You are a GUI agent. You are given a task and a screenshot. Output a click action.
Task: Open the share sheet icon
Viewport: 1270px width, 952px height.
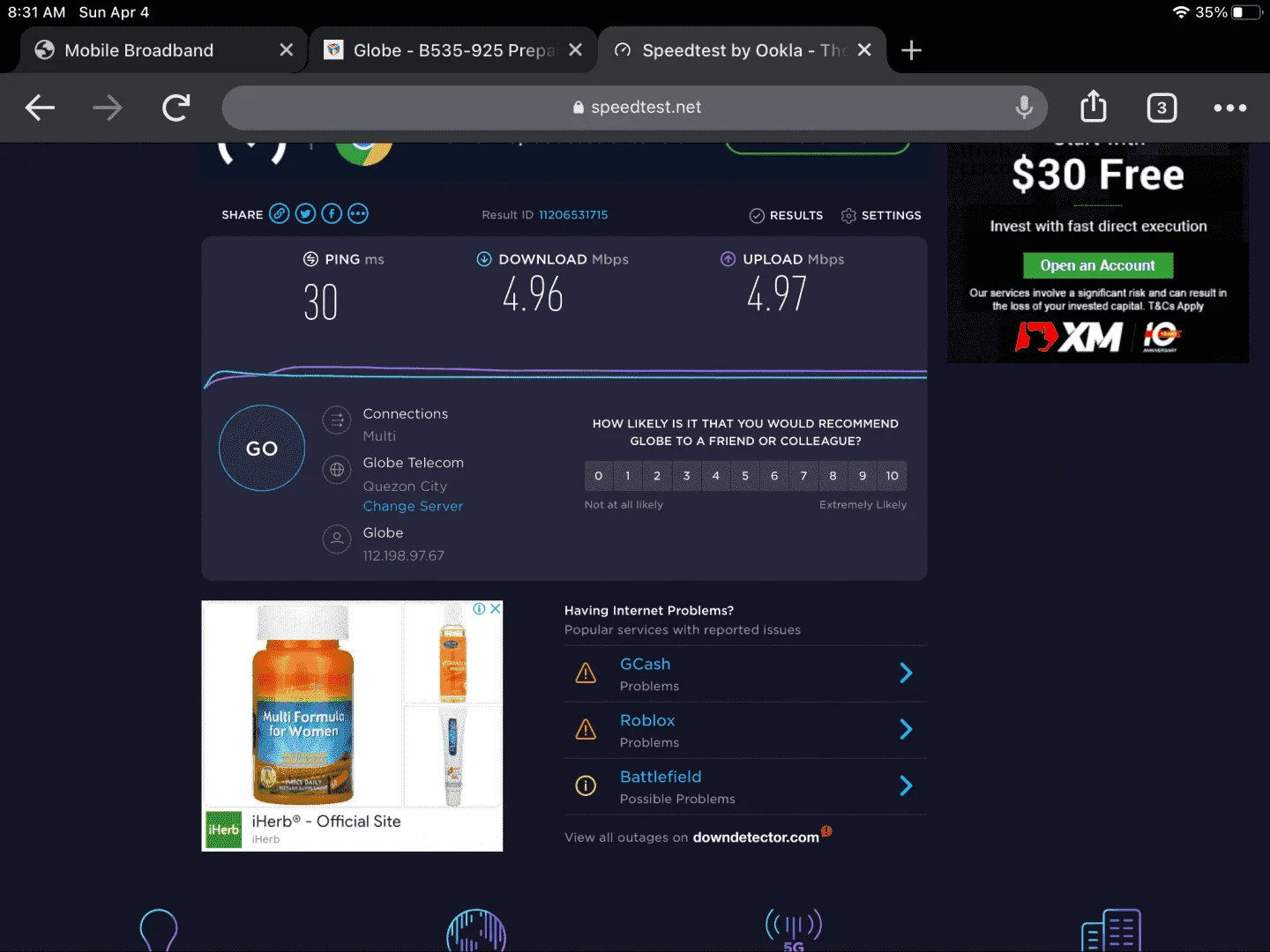click(x=1094, y=106)
